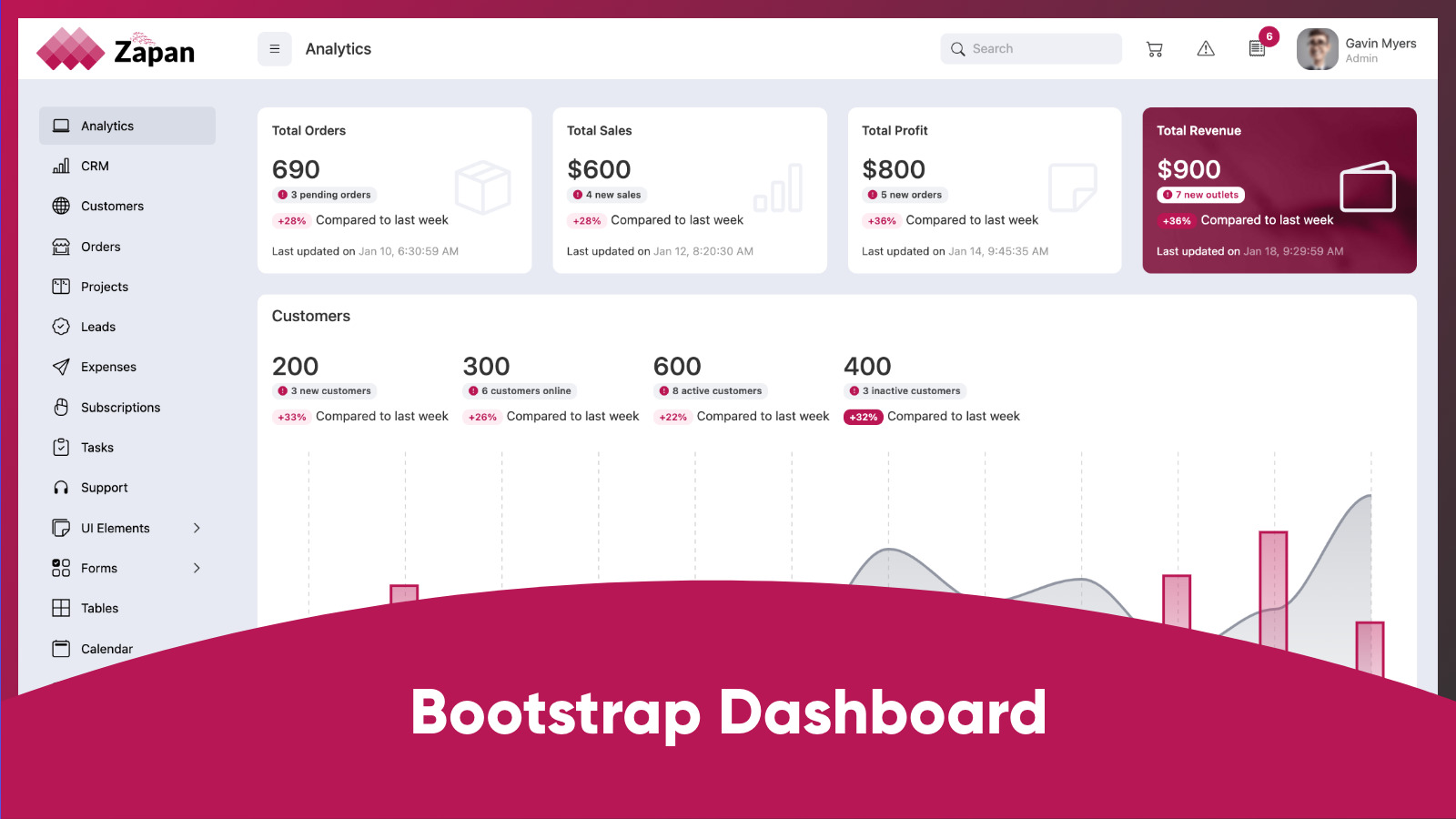1456x819 pixels.
Task: Click the 7 new outlets badge
Action: click(x=1200, y=194)
